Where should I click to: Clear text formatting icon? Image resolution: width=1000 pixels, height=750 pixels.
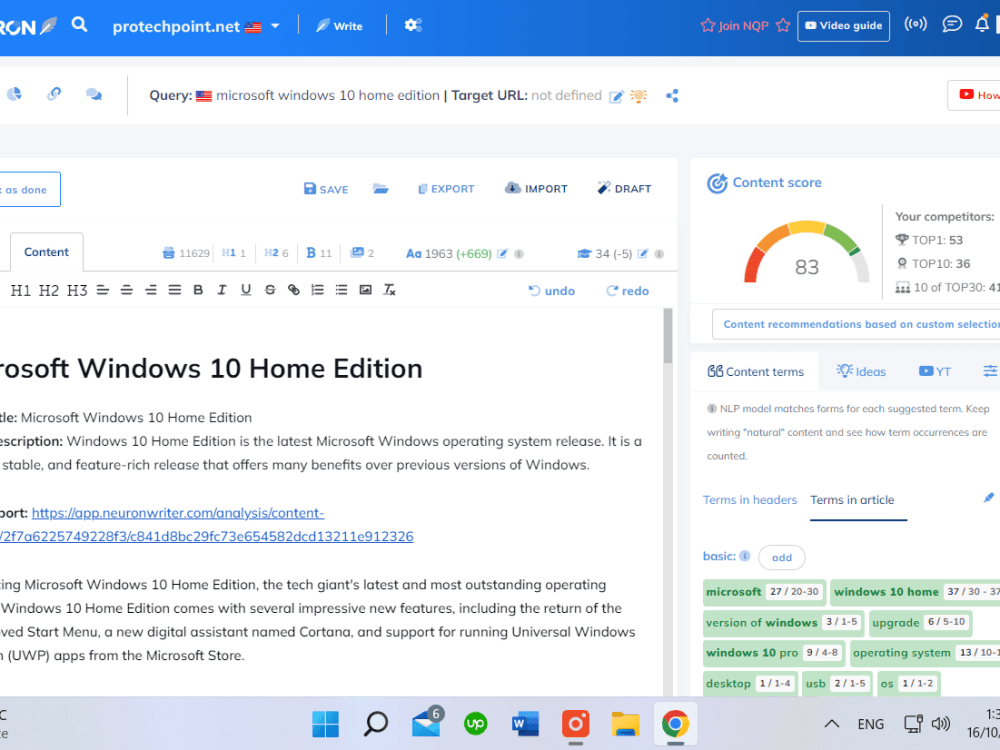click(x=390, y=290)
